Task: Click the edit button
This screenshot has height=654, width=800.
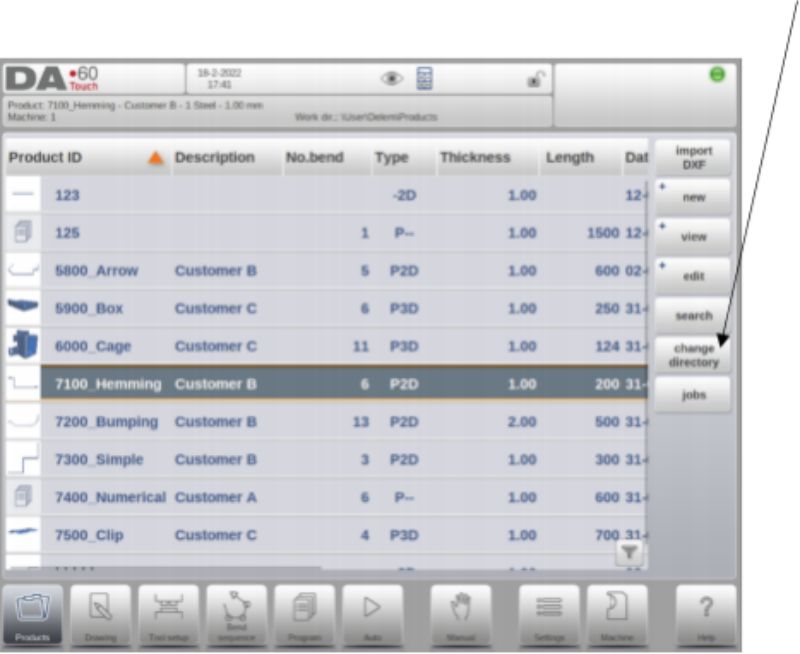Action: coord(693,276)
